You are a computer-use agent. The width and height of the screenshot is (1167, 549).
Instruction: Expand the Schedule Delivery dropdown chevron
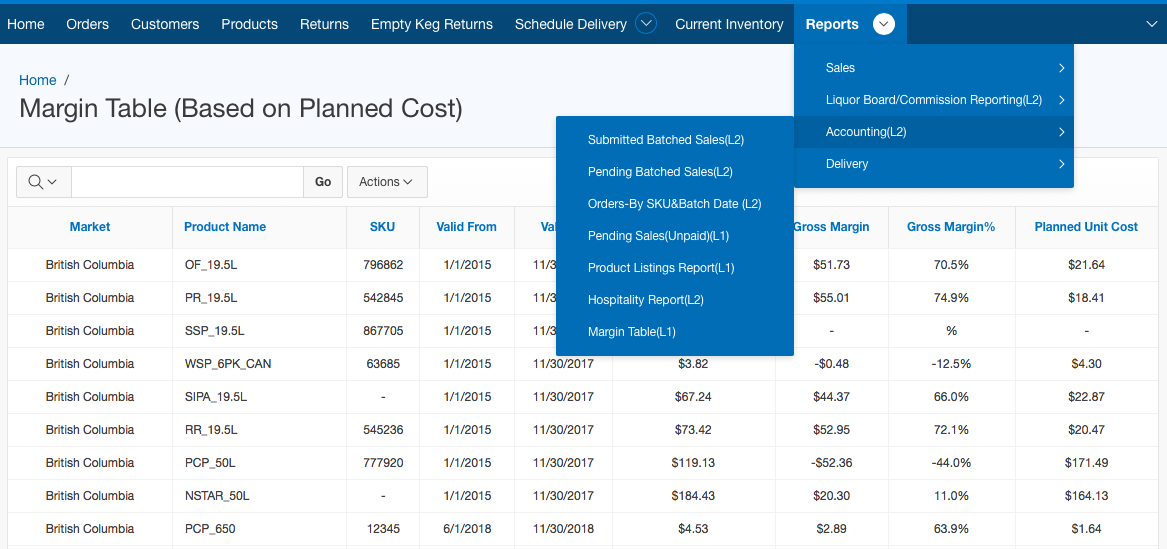pyautogui.click(x=646, y=24)
